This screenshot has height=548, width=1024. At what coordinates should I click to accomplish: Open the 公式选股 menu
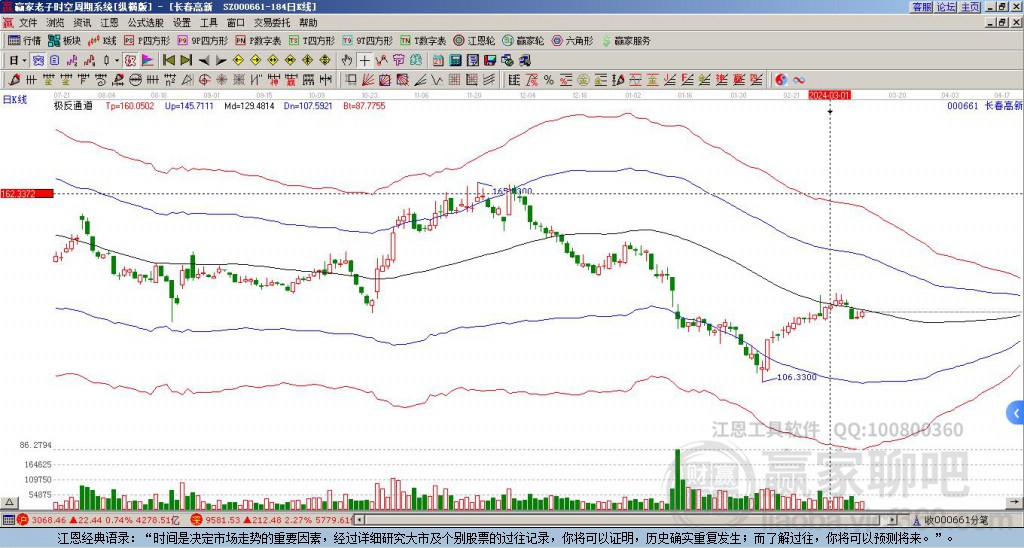point(146,23)
